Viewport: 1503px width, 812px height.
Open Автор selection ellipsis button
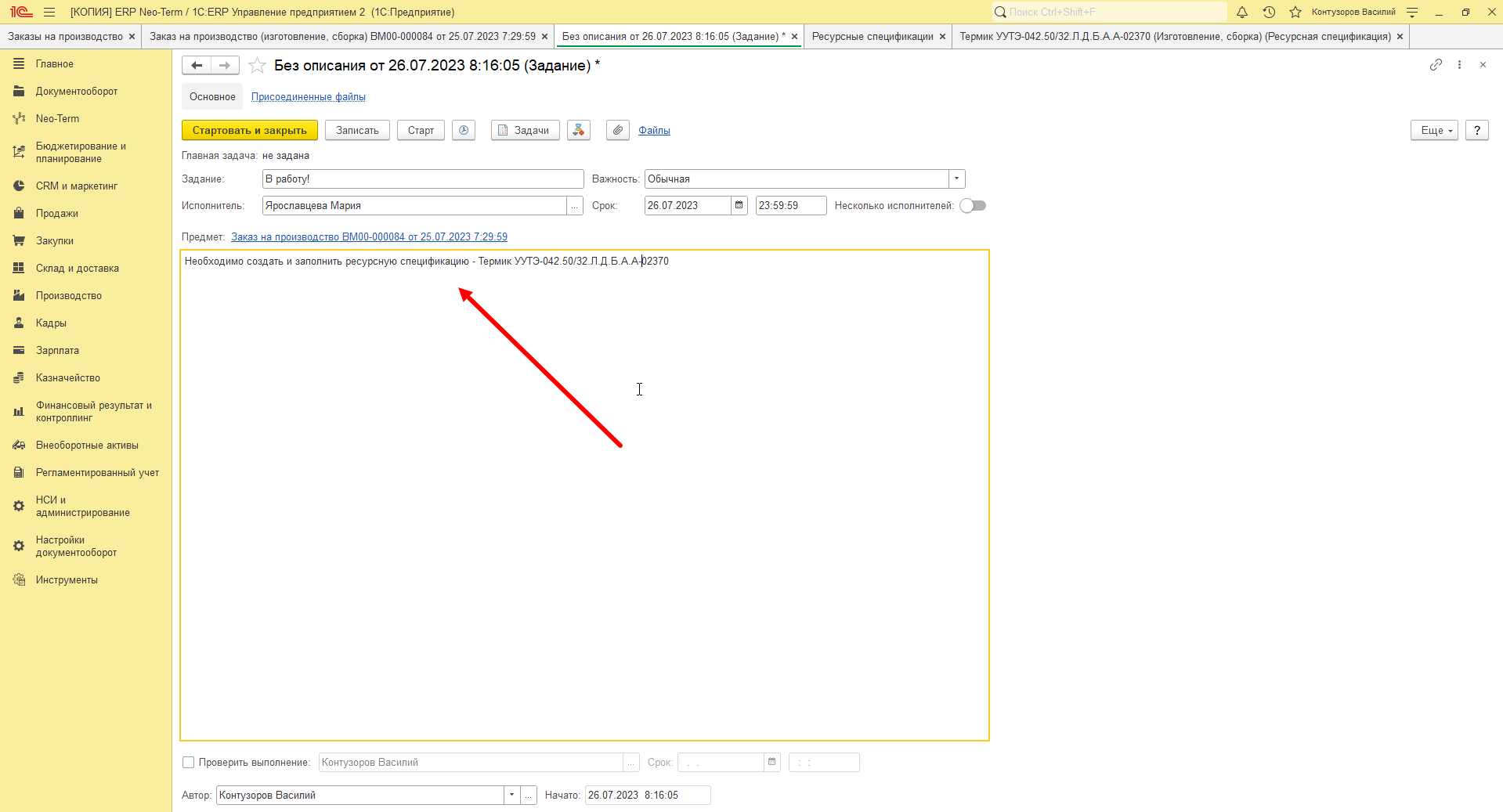click(529, 795)
